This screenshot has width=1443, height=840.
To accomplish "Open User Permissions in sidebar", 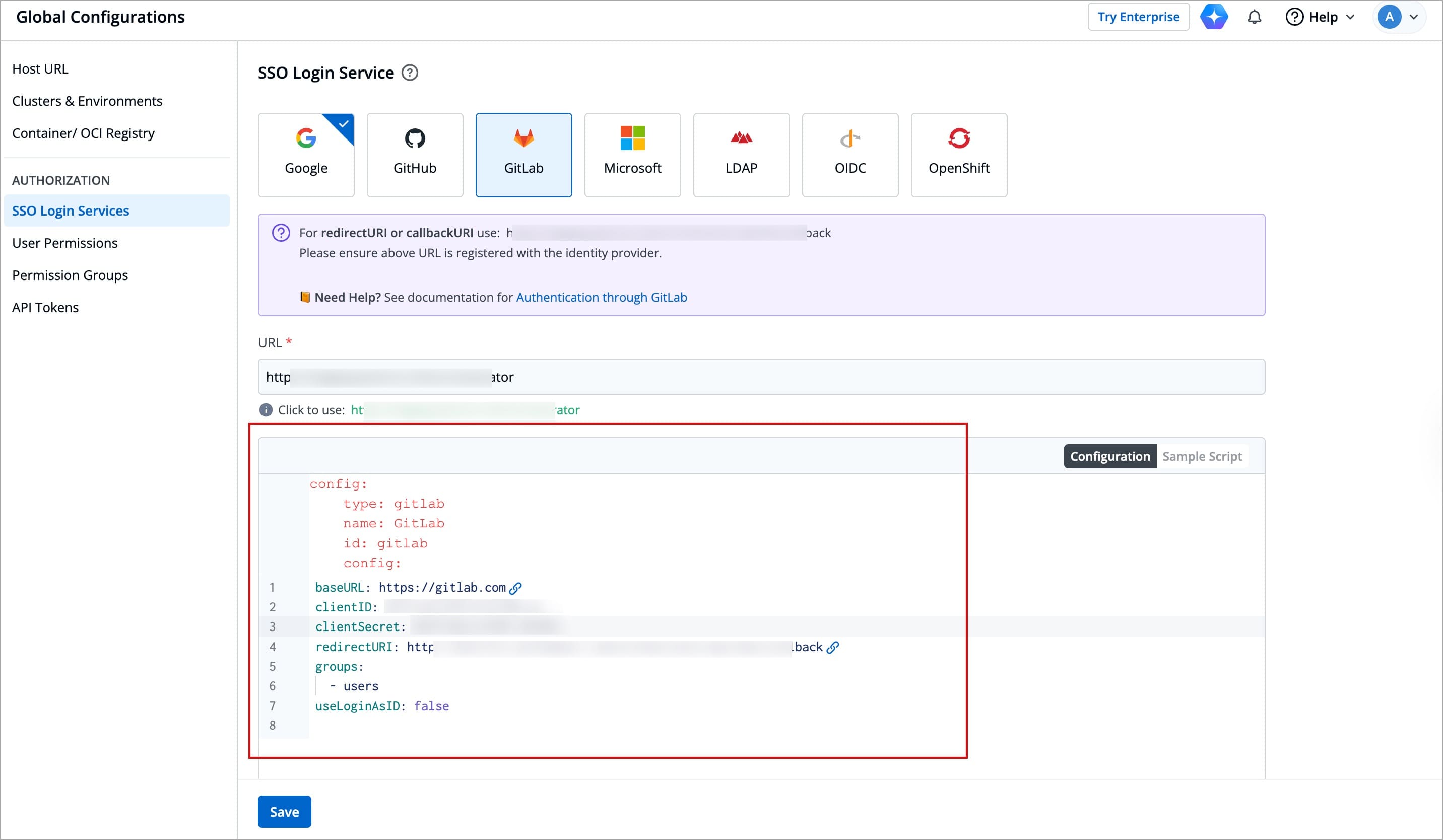I will coord(64,243).
